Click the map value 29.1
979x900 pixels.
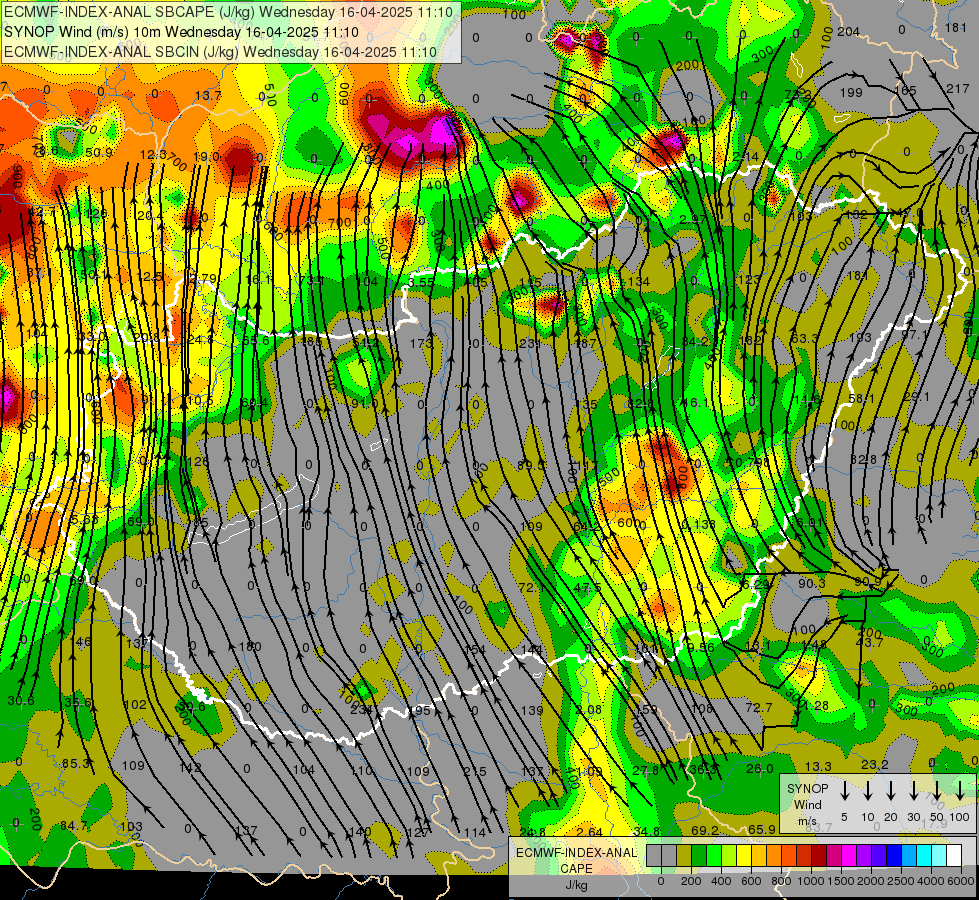click(917, 397)
